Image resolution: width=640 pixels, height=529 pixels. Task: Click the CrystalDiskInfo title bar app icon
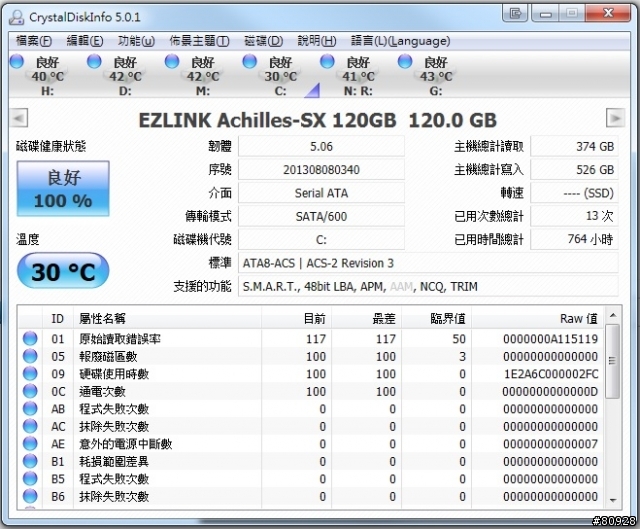(17, 17)
